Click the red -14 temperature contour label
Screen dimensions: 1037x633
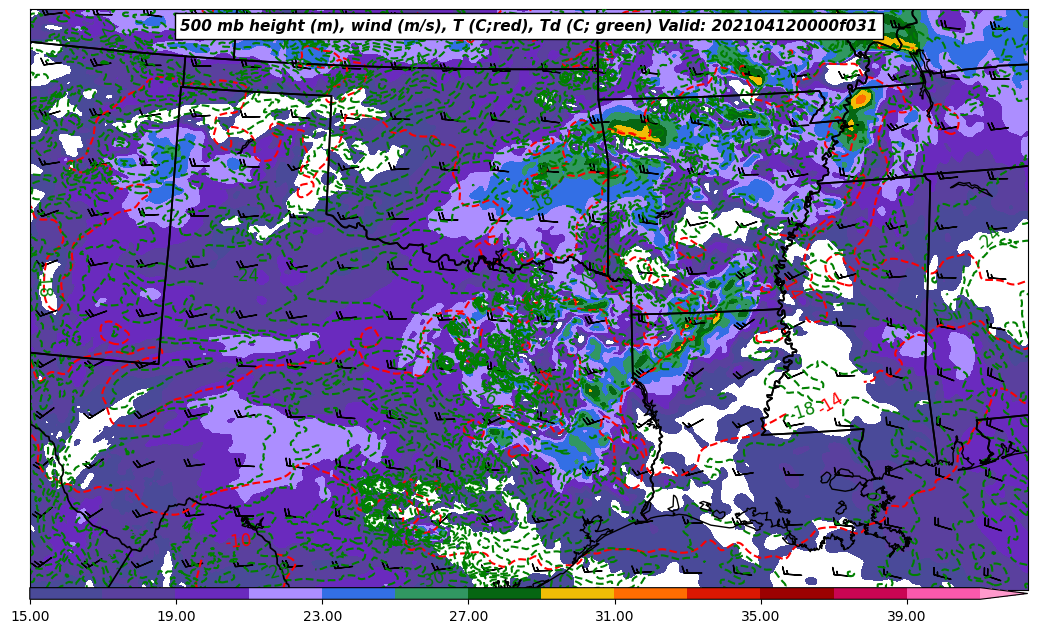830,402
